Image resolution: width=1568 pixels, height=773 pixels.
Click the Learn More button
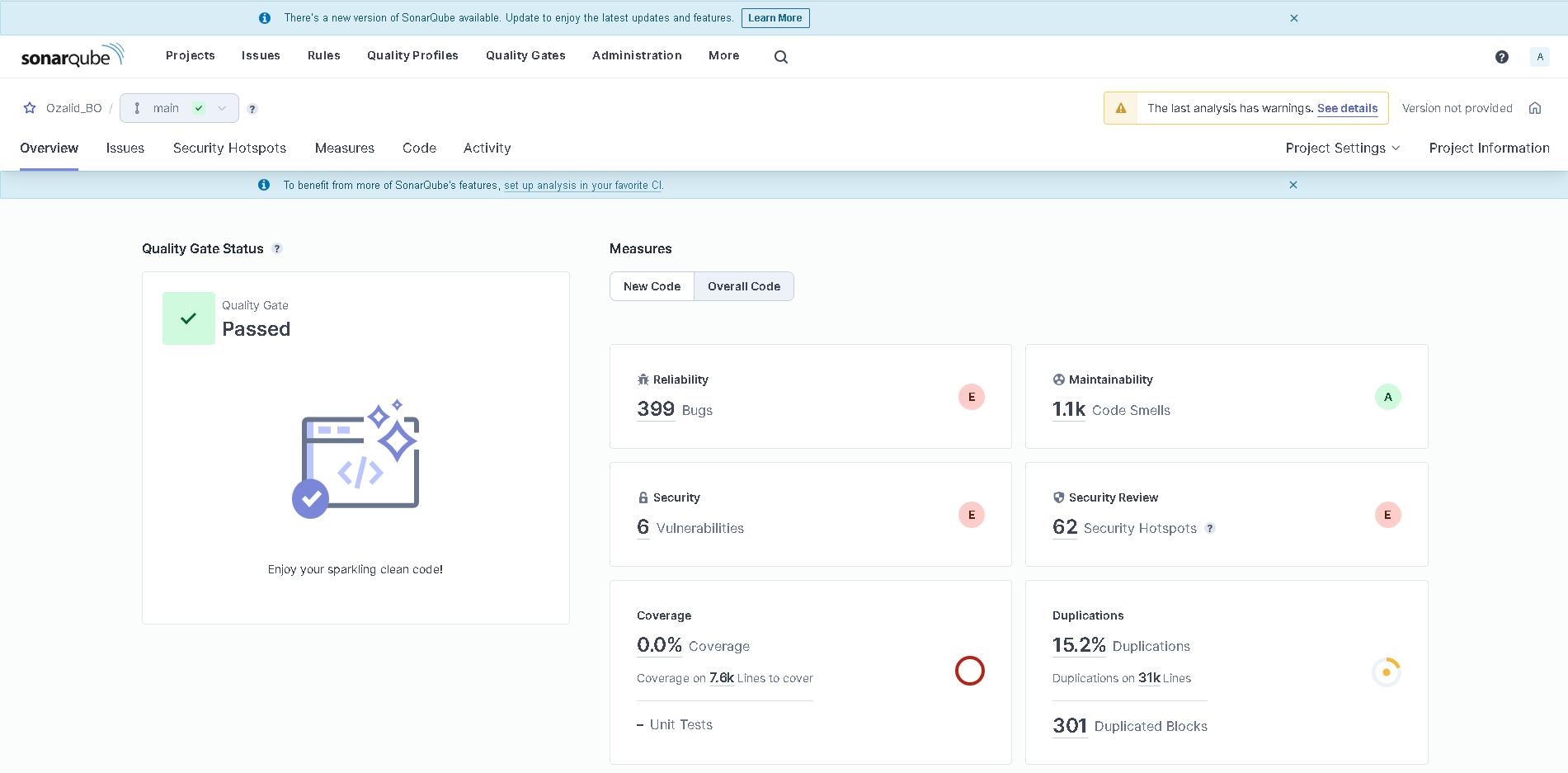[775, 18]
